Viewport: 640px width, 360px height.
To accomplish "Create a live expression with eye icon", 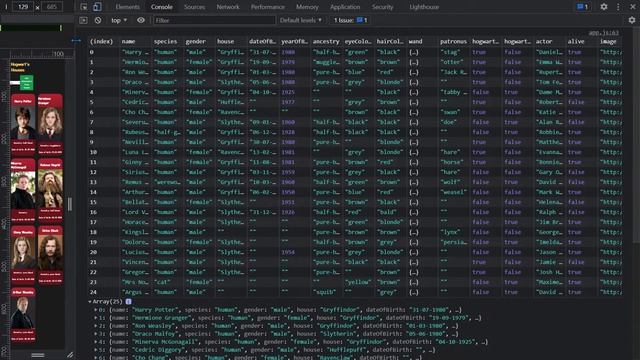I will [x=141, y=20].
